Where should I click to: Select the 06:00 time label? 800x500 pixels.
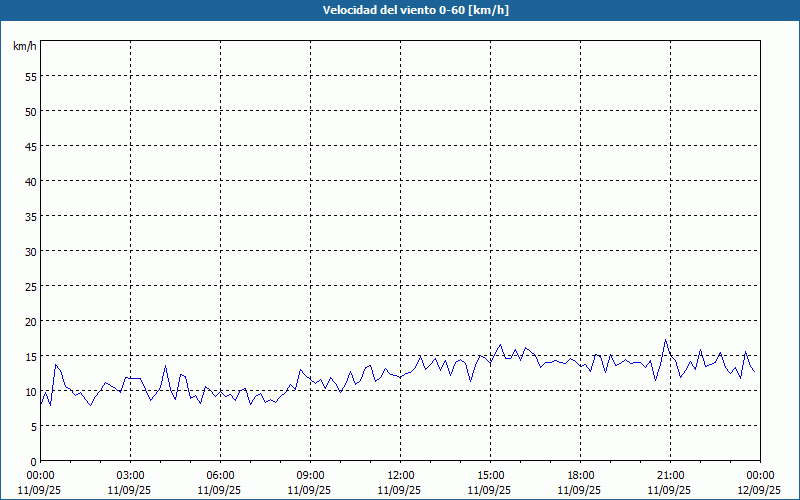(220, 475)
